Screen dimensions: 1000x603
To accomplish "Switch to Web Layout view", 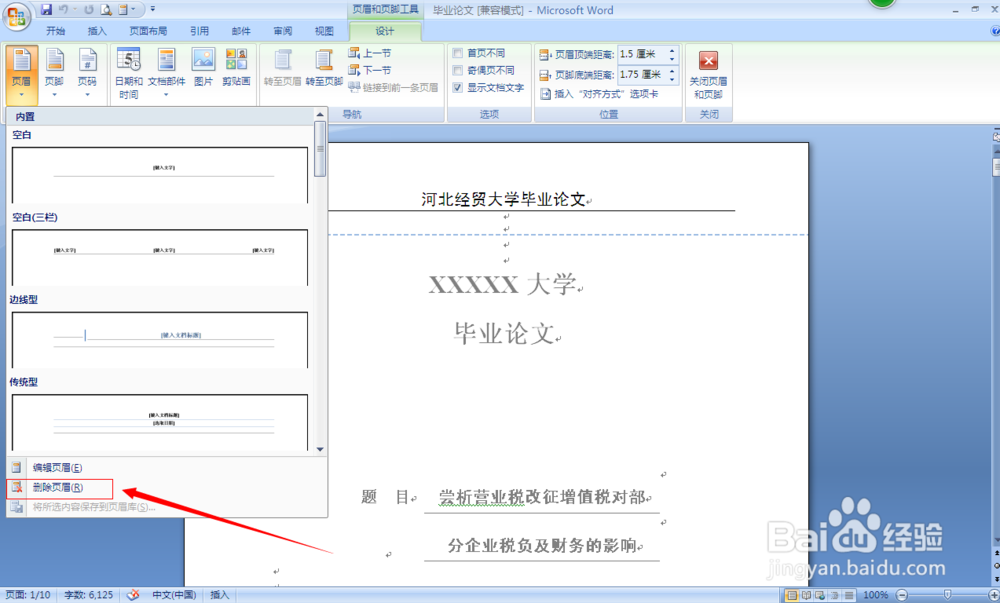I will (820, 595).
